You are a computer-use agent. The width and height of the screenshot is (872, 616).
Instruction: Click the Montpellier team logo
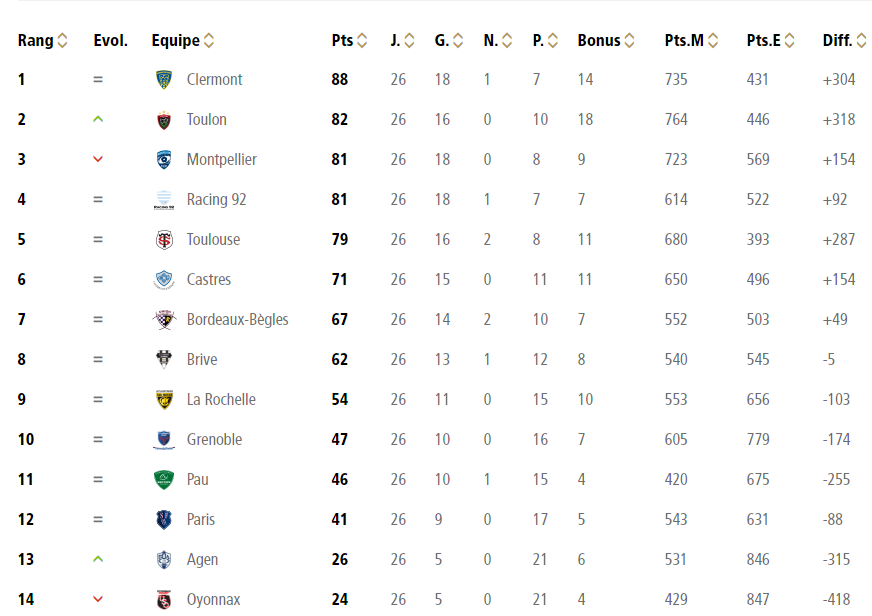click(164, 159)
